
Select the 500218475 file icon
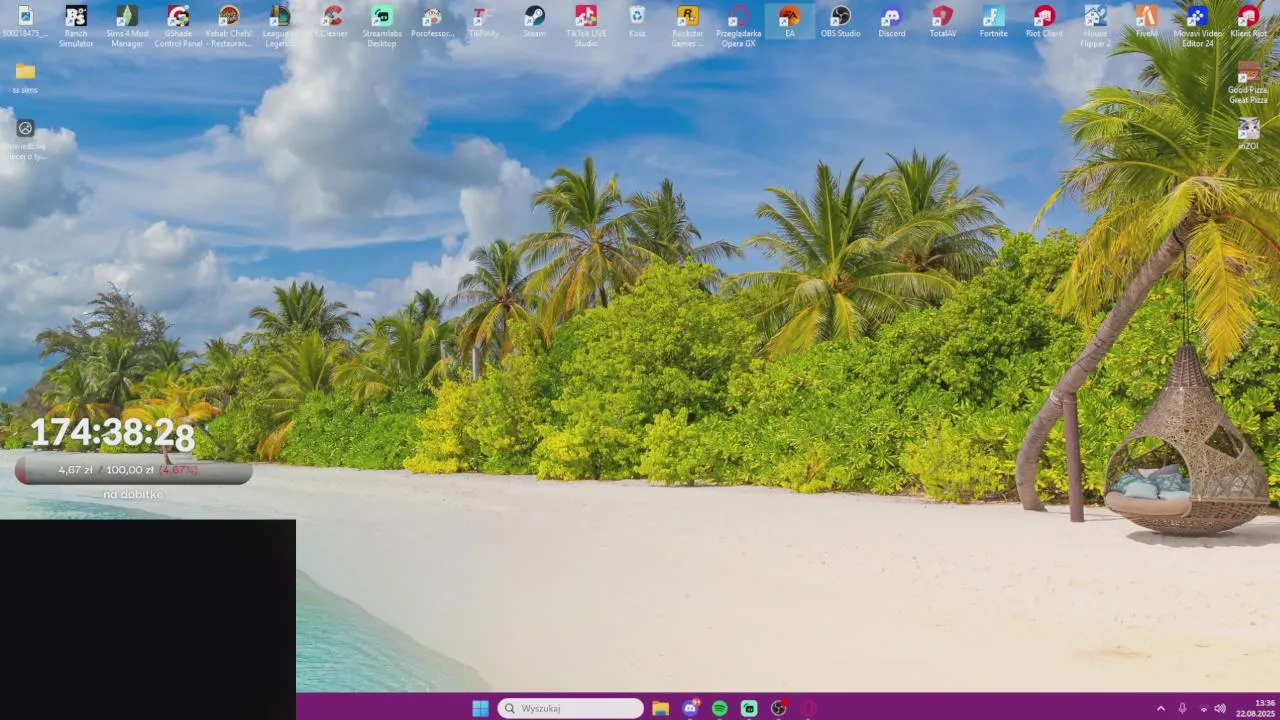(x=25, y=22)
